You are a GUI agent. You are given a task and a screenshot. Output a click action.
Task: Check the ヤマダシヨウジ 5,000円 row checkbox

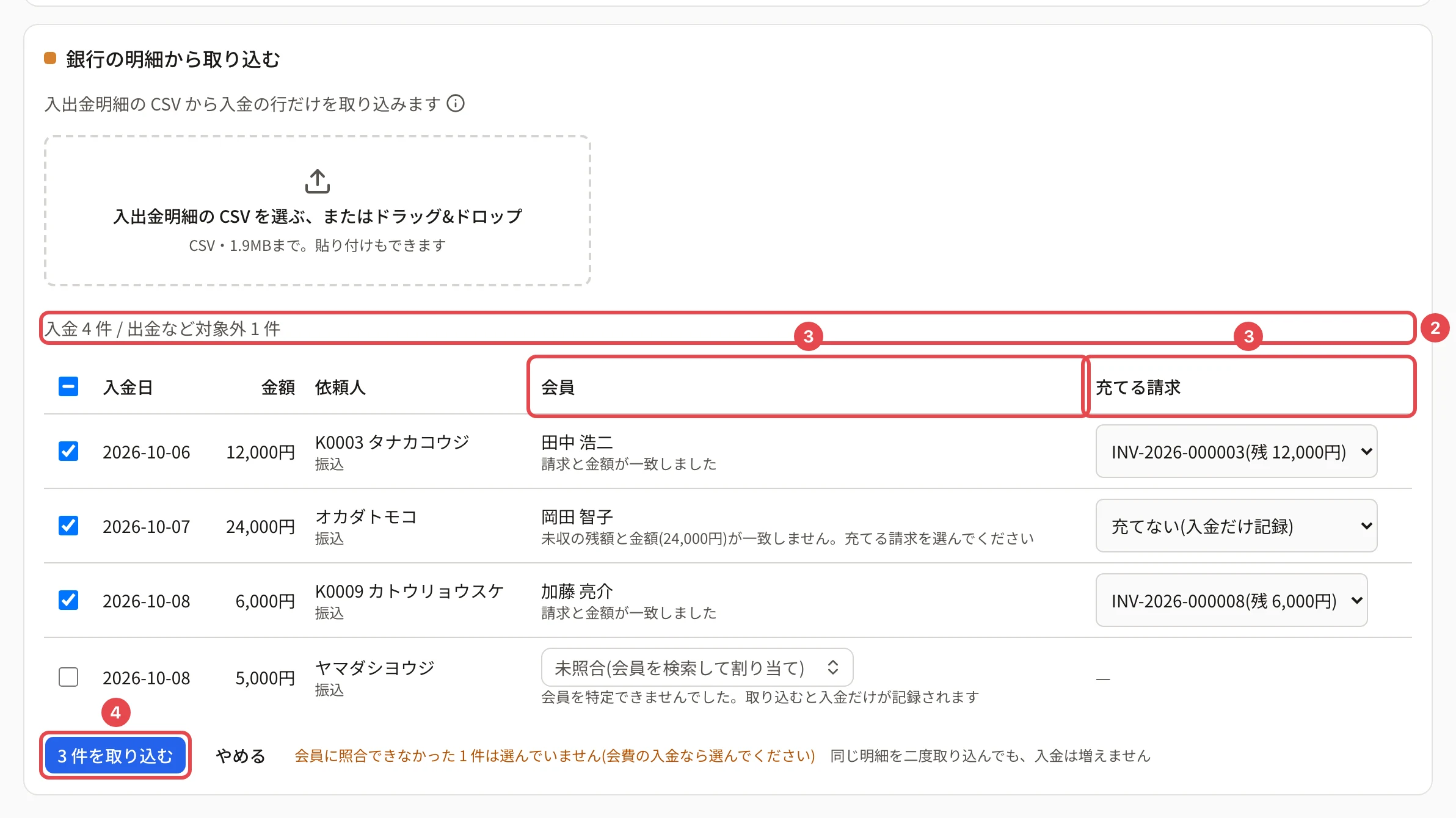[x=68, y=677]
